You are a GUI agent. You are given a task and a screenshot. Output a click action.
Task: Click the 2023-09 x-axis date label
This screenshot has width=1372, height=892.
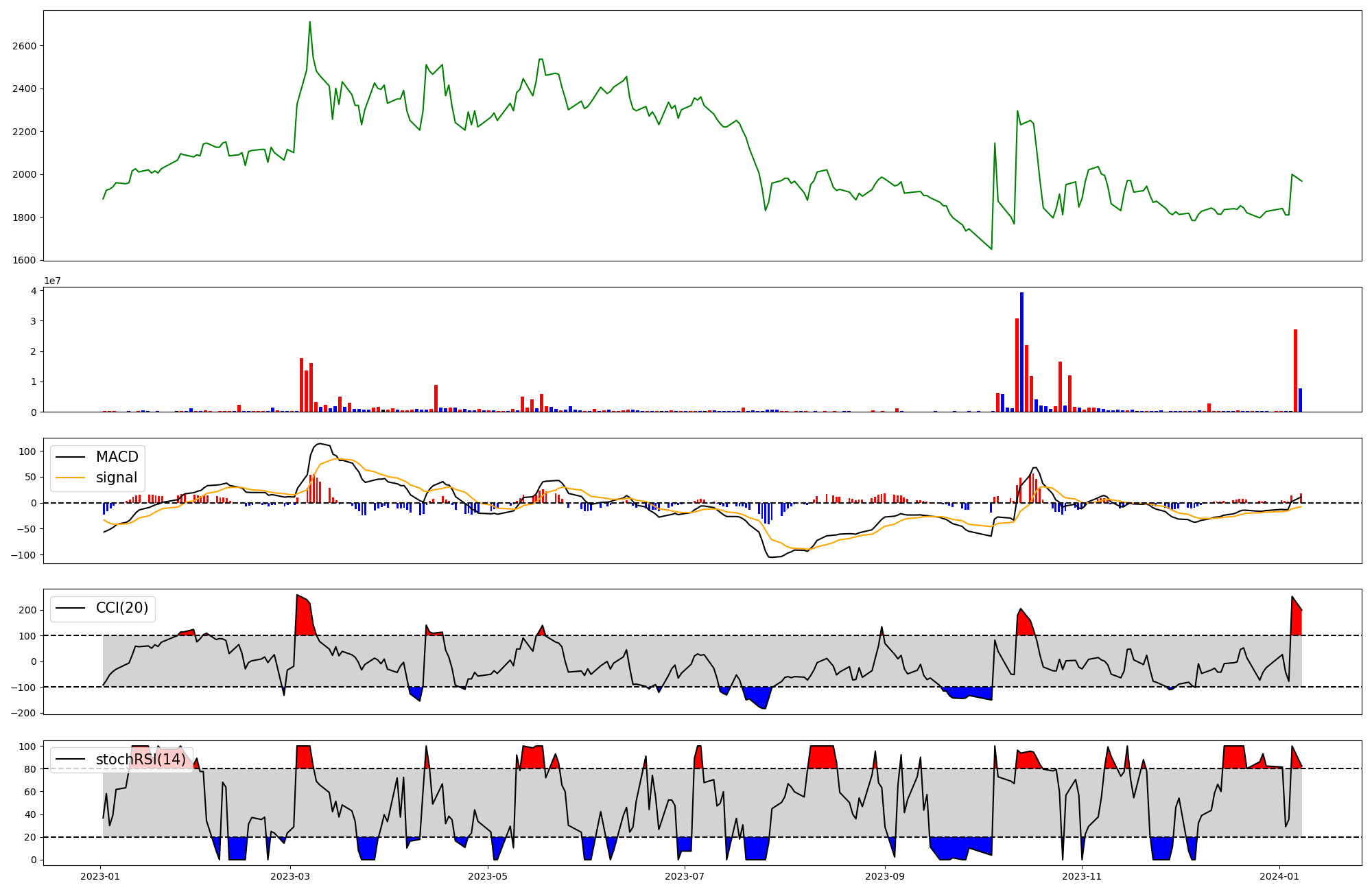point(885,876)
